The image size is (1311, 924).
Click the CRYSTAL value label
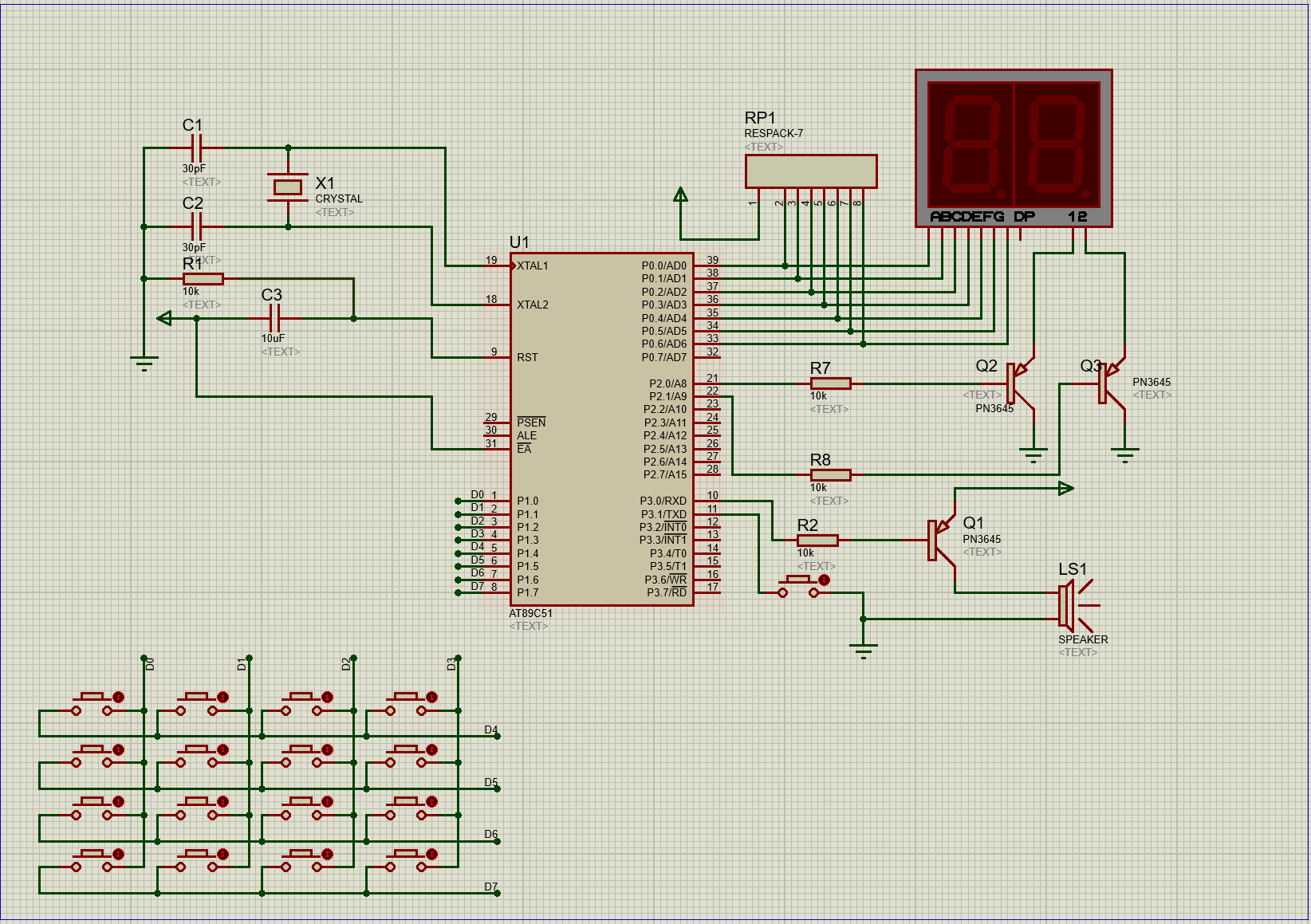(339, 199)
